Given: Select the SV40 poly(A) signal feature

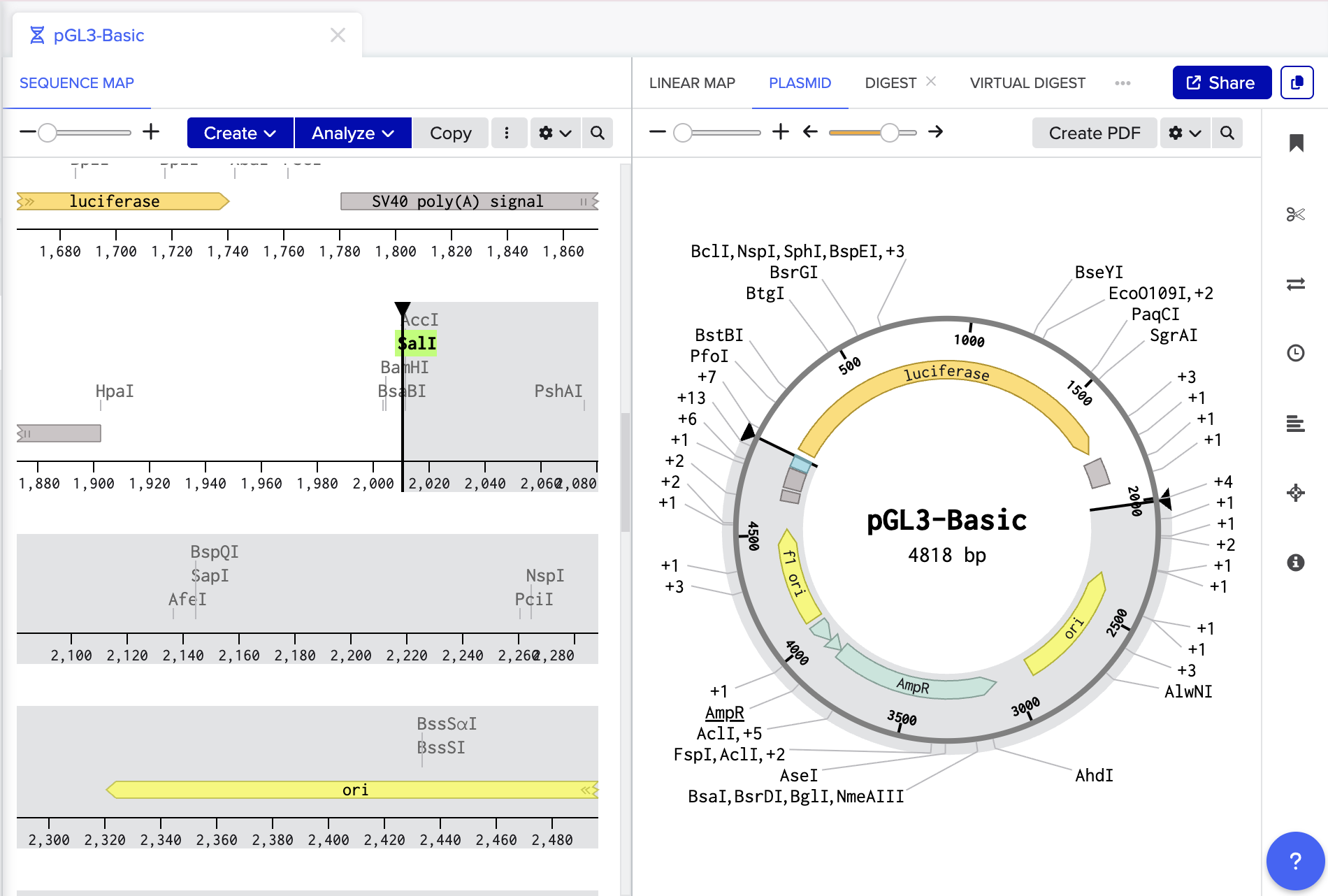Looking at the screenshot, I should (470, 201).
